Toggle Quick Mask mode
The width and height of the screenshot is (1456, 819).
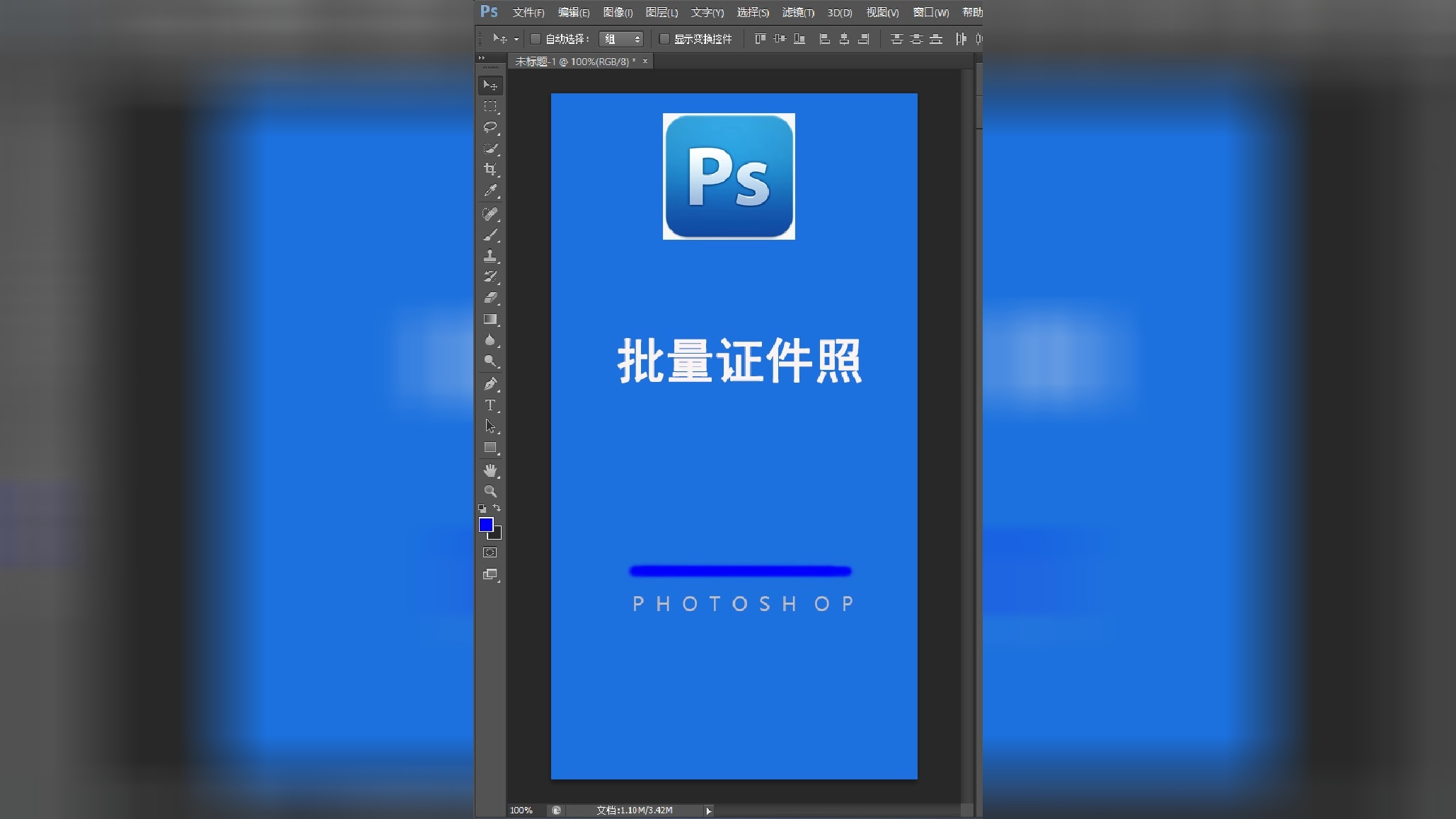click(490, 552)
